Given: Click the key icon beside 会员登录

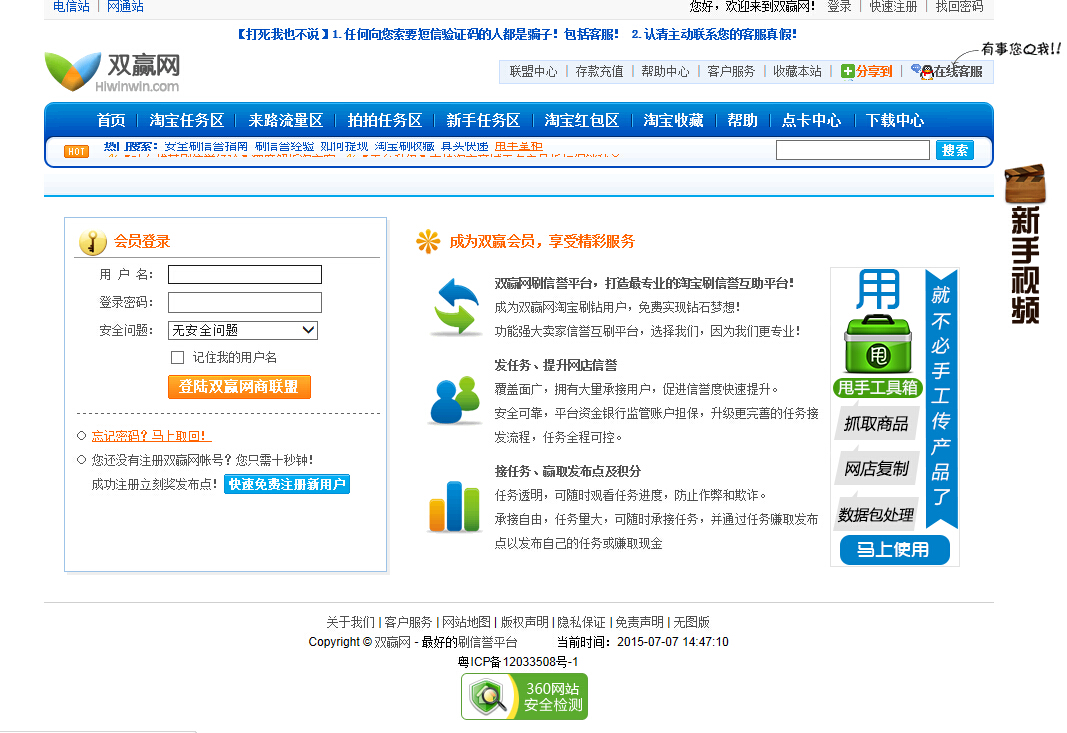Looking at the screenshot, I should tap(93, 242).
